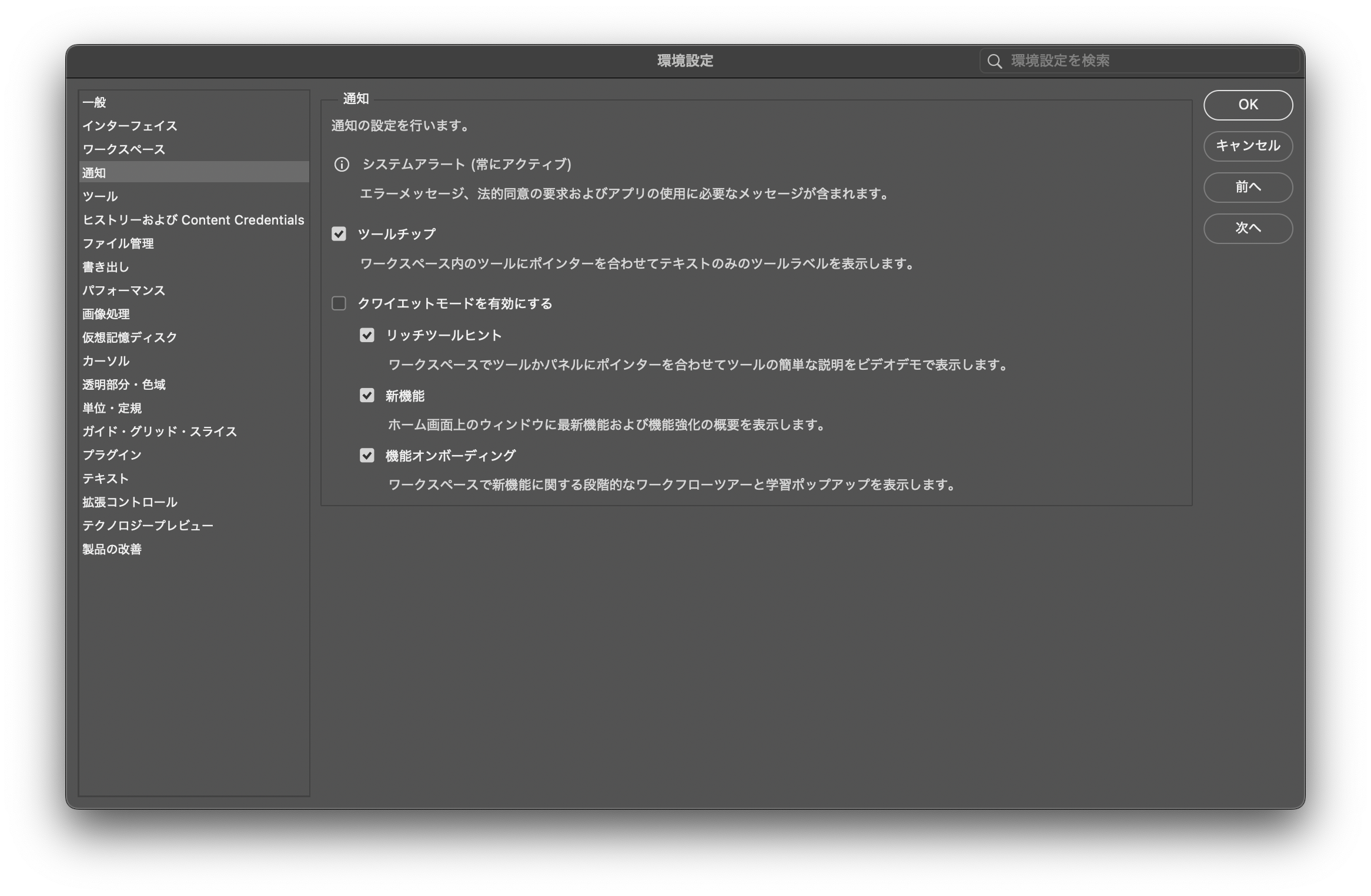Open the パフォーマンス settings category
This screenshot has width=1371, height=896.
click(123, 290)
